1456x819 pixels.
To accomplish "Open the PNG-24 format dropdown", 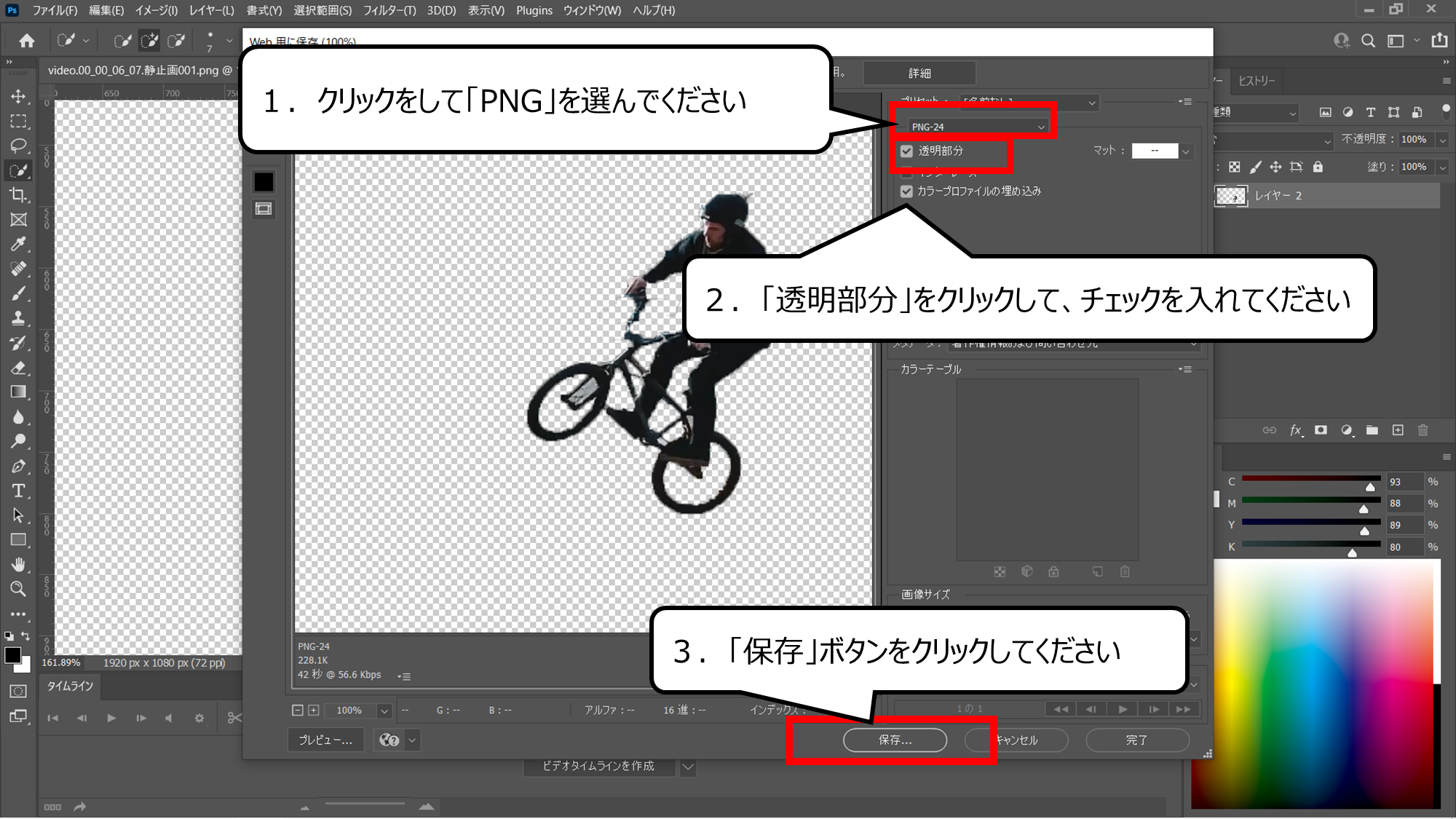I will pyautogui.click(x=978, y=127).
